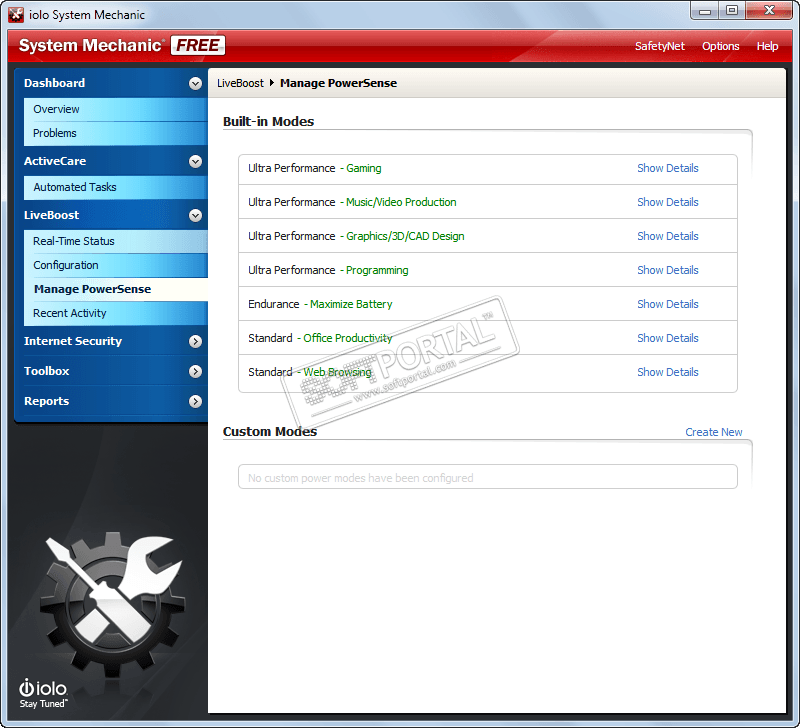The height and width of the screenshot is (728, 800).
Task: Click the iolo app icon in title bar
Action: click(x=16, y=14)
